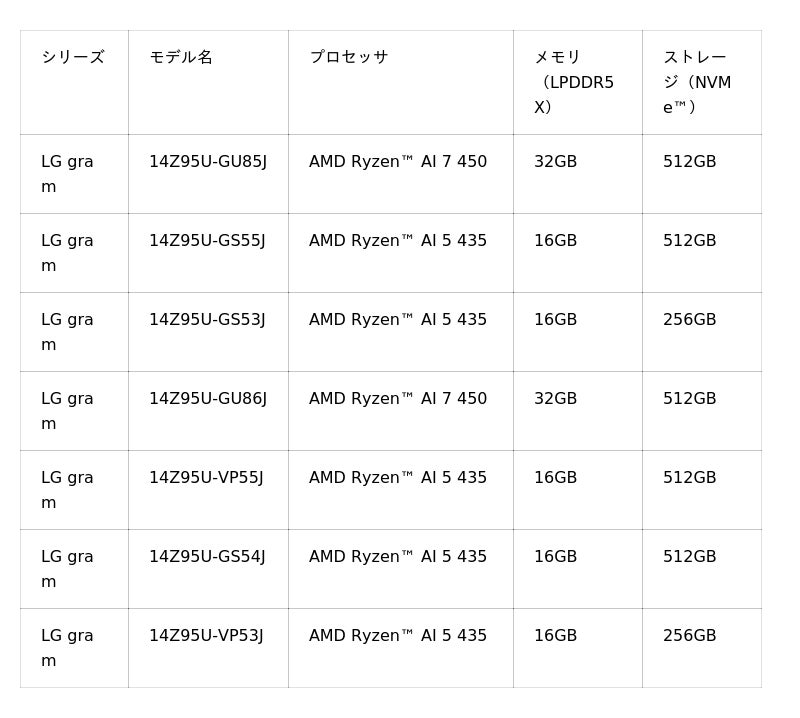Select the ストレージ (NVMe™) column header

[x=697, y=82]
